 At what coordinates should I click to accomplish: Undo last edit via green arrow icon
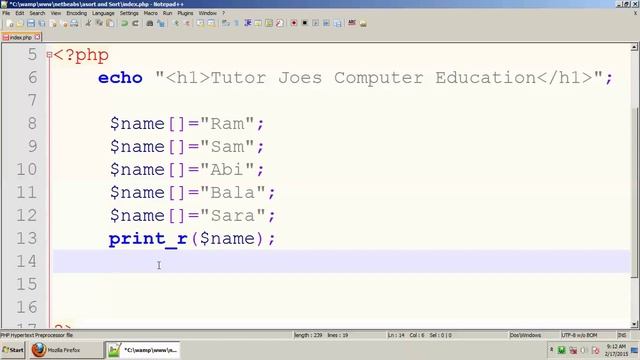[x=124, y=23]
